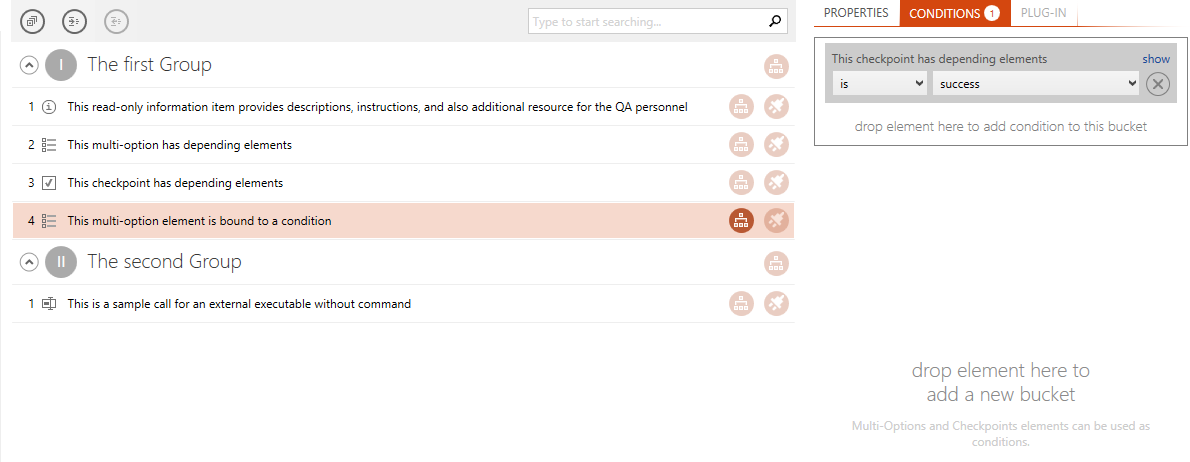Collapse The first Group
The height and width of the screenshot is (462, 1190).
(x=28, y=65)
